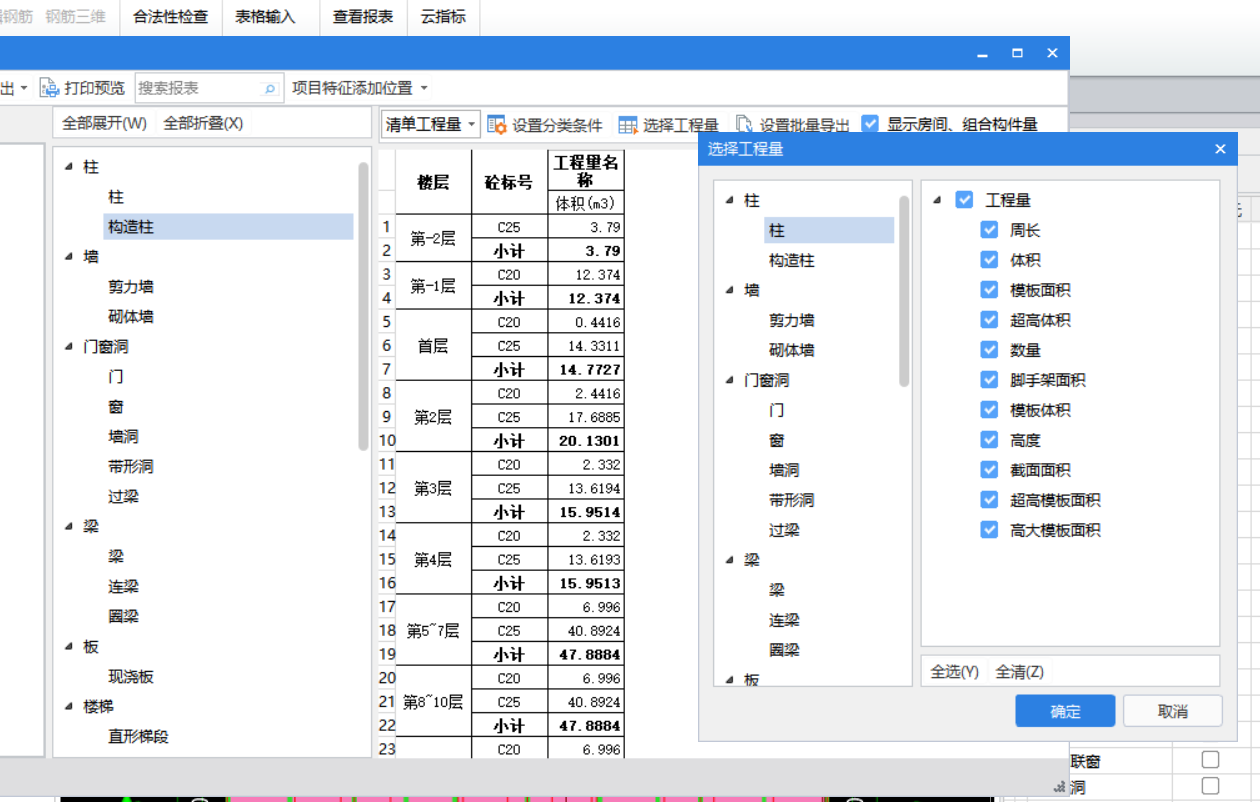The height and width of the screenshot is (802, 1260).
Task: Uncheck the 高大模板面积 checkbox
Action: [990, 530]
